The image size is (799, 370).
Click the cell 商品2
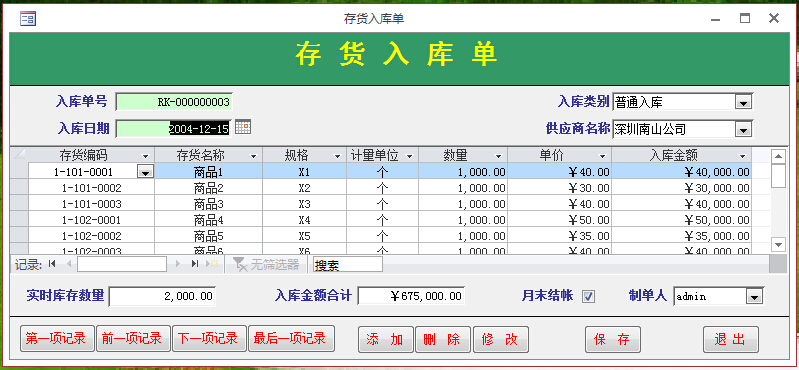pos(208,188)
